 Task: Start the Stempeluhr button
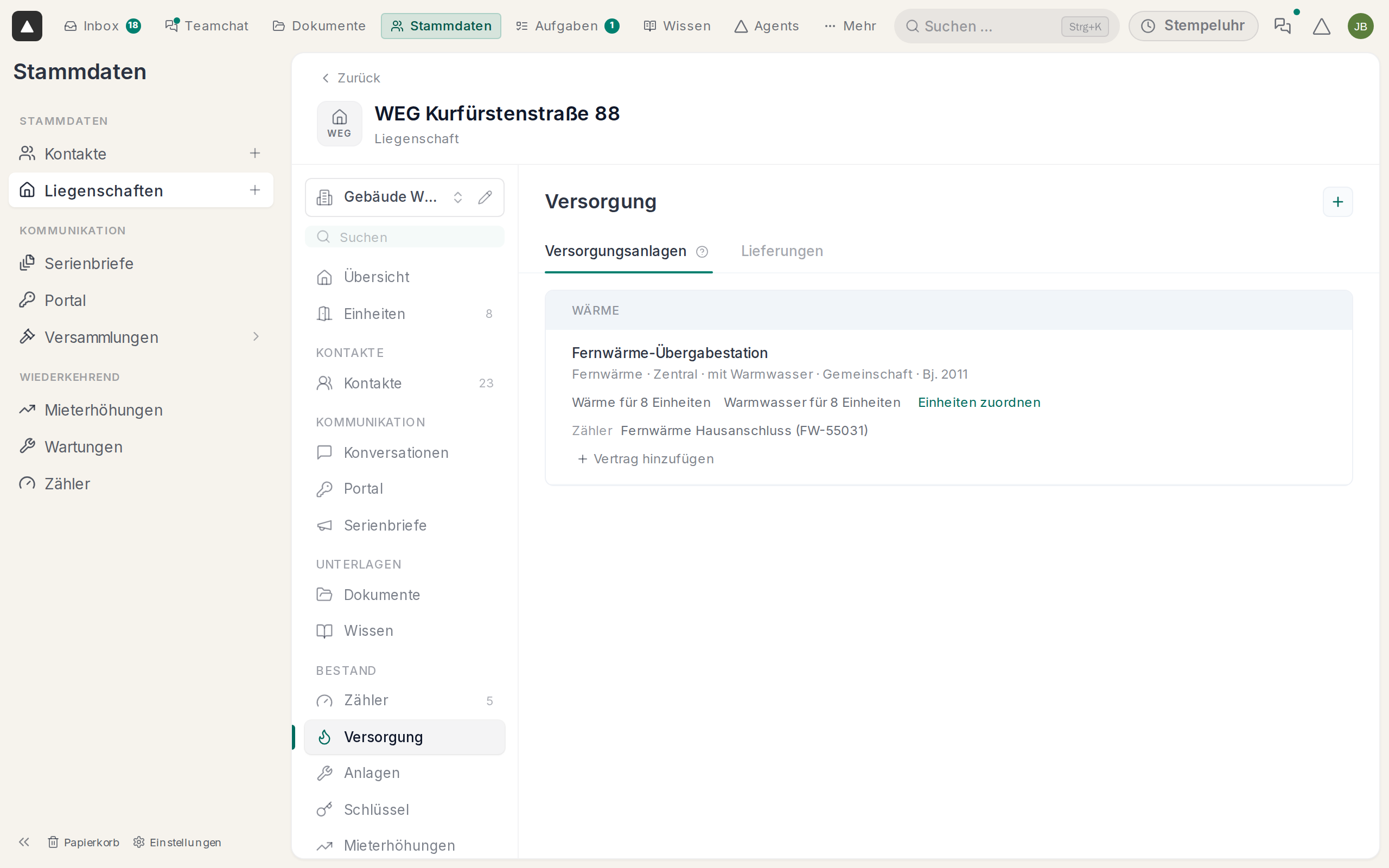(x=1193, y=26)
